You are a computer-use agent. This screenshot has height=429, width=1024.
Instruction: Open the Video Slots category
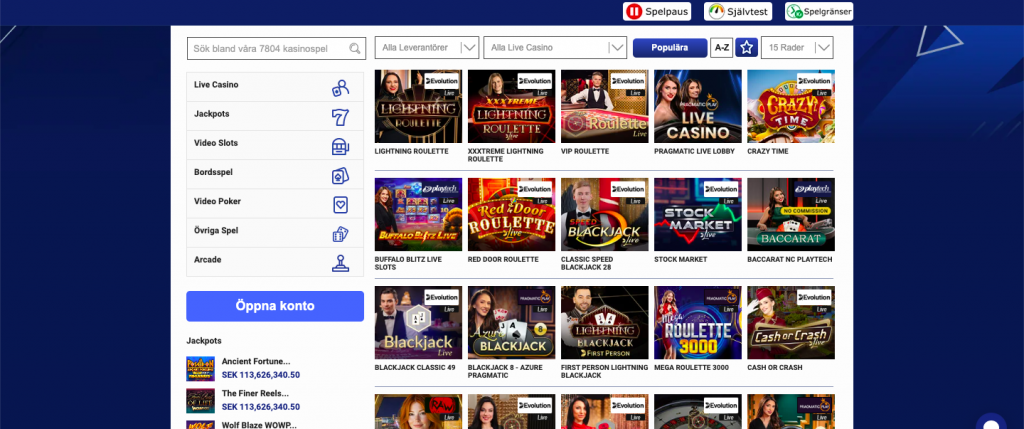click(275, 146)
